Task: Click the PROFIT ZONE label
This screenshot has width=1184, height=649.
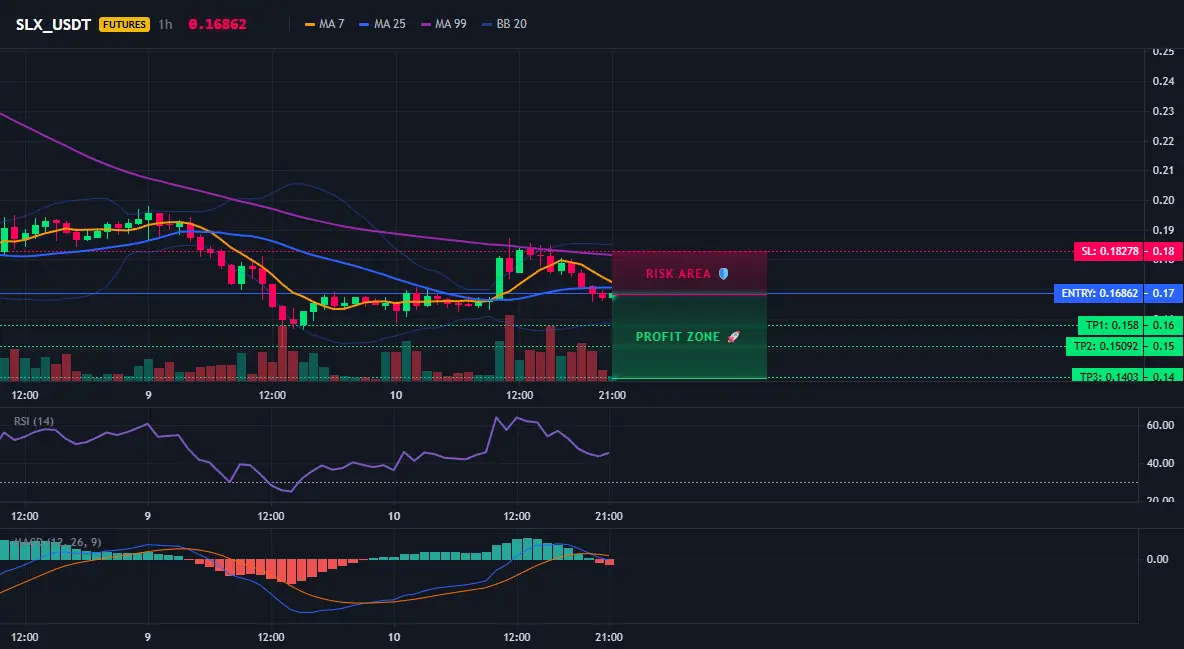Action: click(x=678, y=337)
